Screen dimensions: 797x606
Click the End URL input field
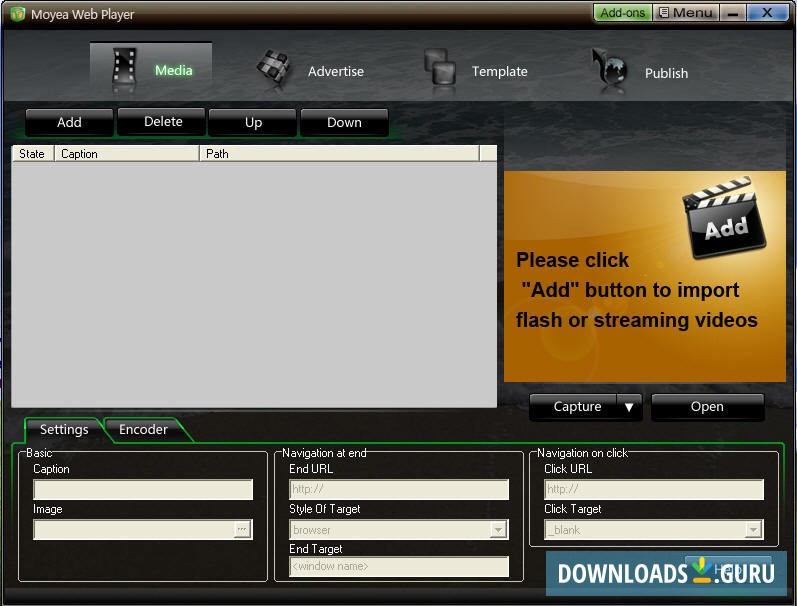click(398, 490)
